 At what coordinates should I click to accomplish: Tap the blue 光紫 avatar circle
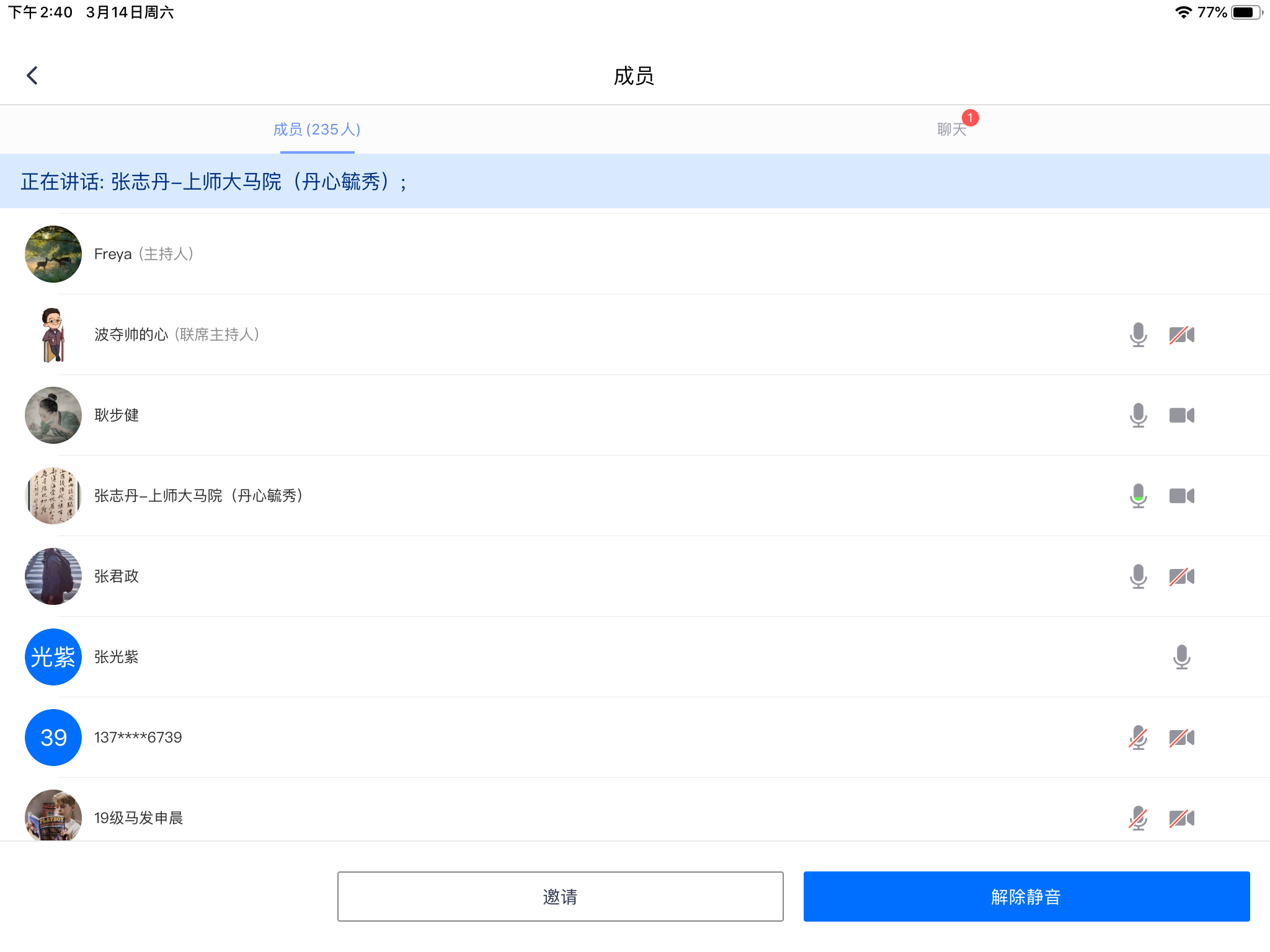(53, 657)
